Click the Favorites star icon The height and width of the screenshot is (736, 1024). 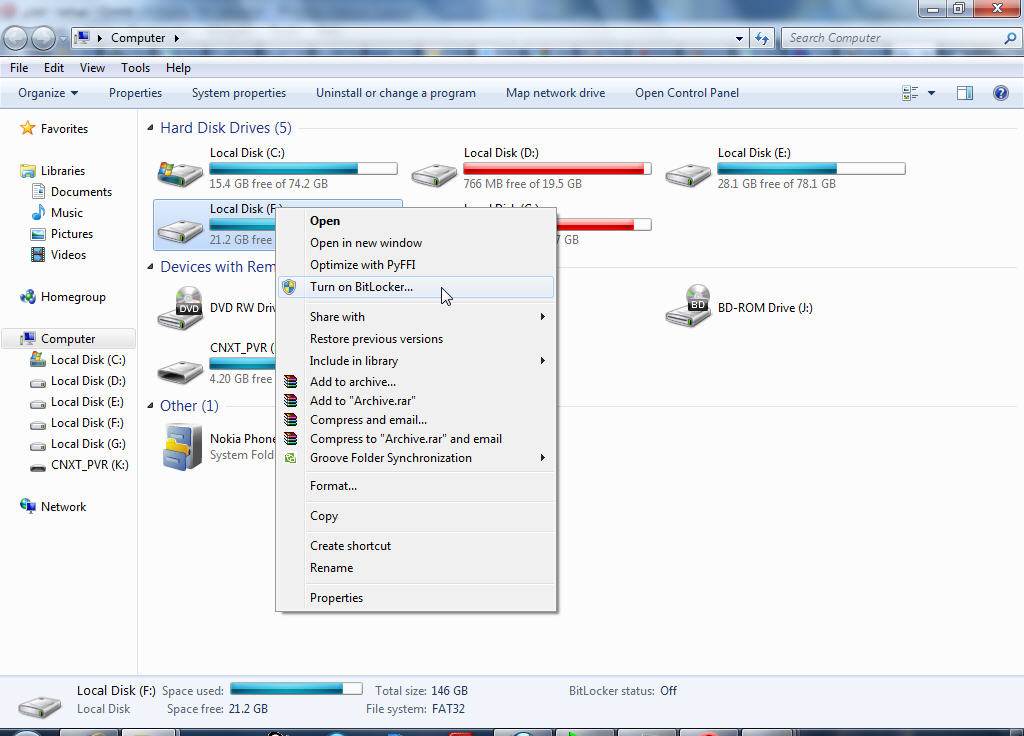tap(27, 128)
